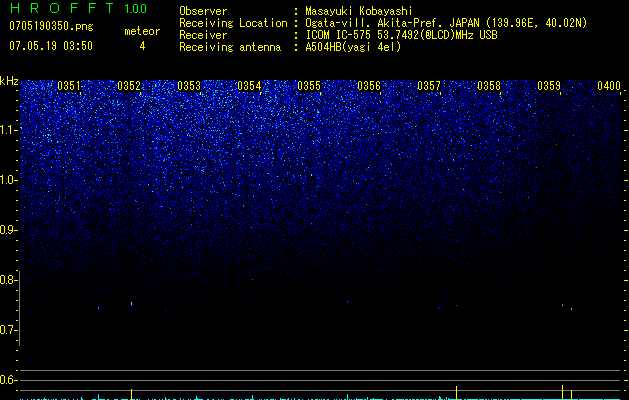Click the 0358 time marker
The width and height of the screenshot is (629, 400).
(x=489, y=86)
